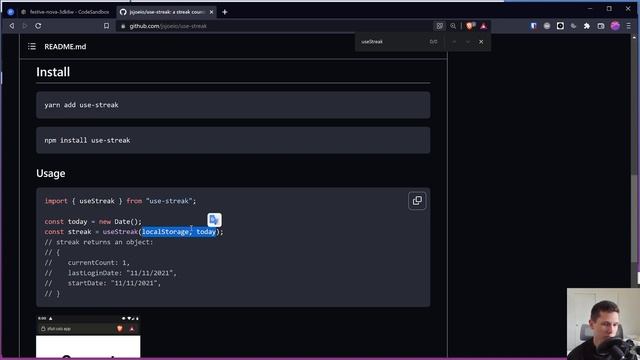Close the find-in-page bar
640x360 pixels.
click(x=481, y=42)
